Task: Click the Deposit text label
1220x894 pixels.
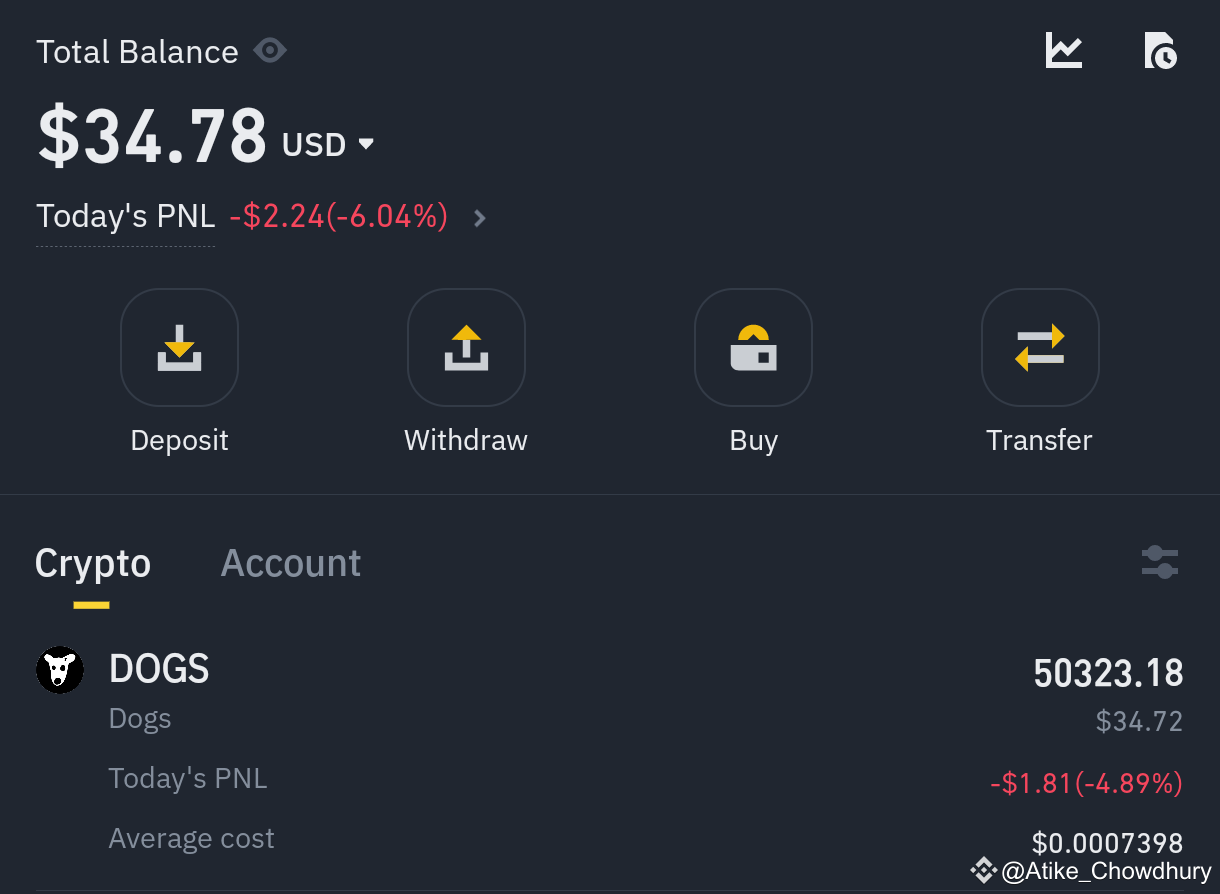Action: tap(180, 440)
